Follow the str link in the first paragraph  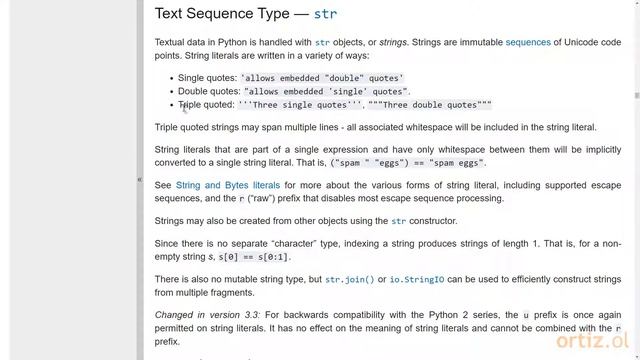pos(322,42)
